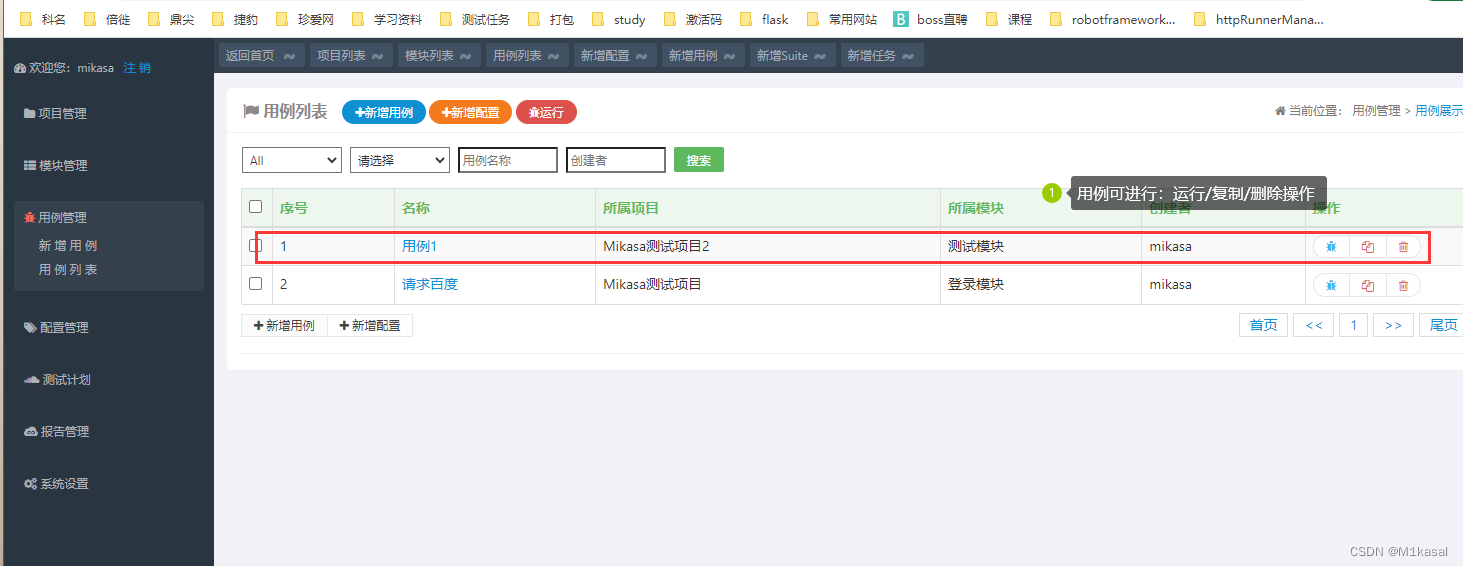
Task: Open the 捷豹 bookmark folder
Action: pos(235,19)
